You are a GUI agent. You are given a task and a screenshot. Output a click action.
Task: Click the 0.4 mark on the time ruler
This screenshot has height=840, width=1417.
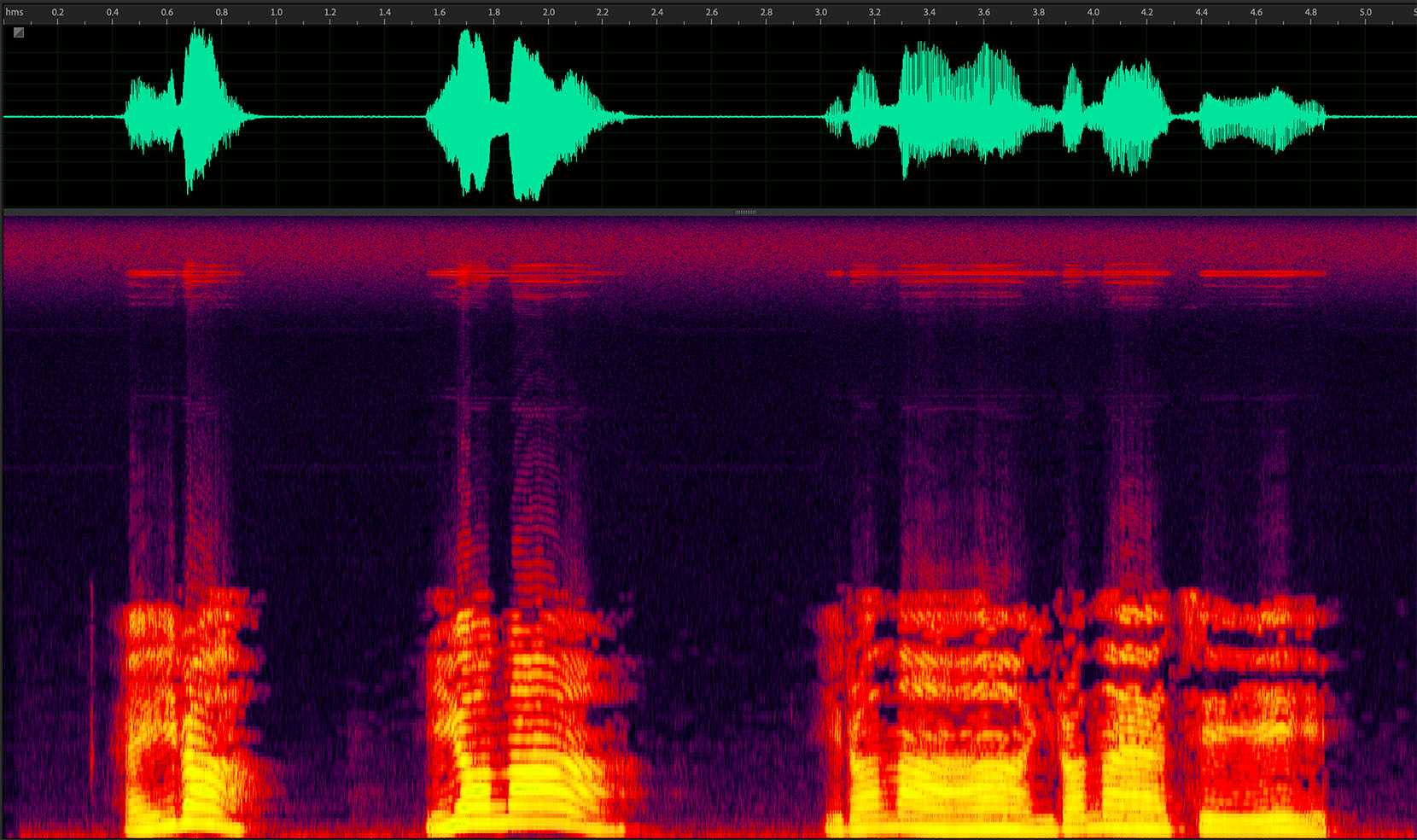[x=113, y=13]
